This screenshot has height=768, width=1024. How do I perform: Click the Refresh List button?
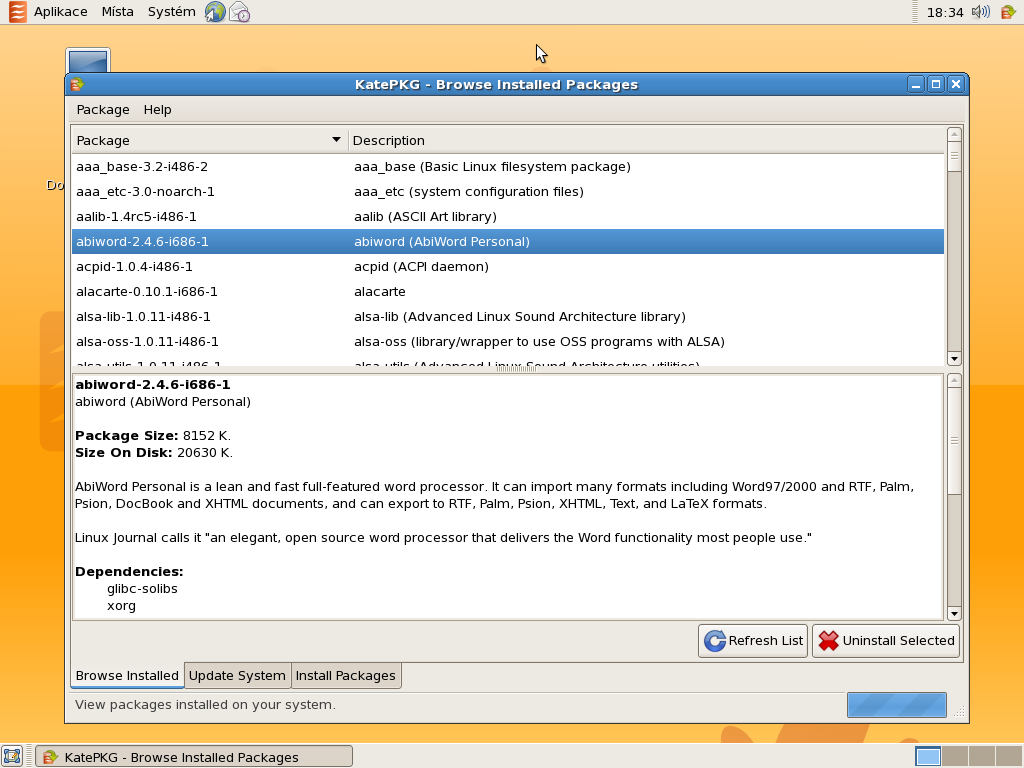coord(753,641)
